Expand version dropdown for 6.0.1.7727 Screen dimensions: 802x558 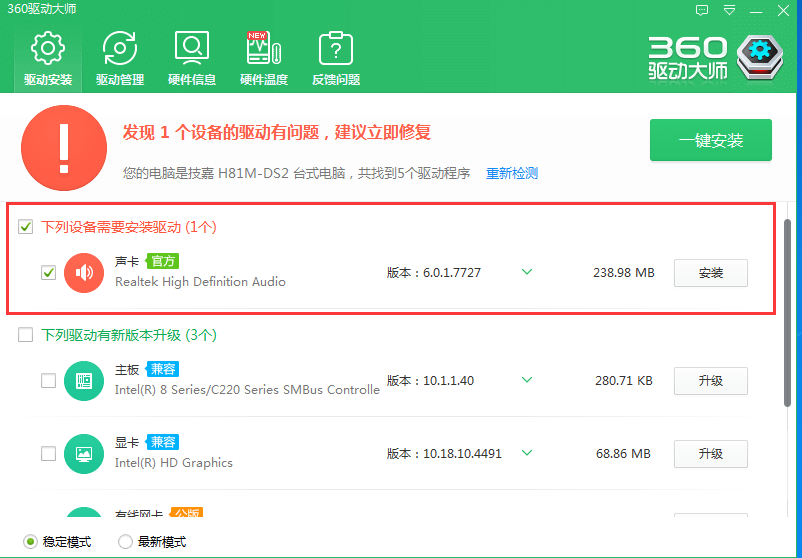[527, 272]
